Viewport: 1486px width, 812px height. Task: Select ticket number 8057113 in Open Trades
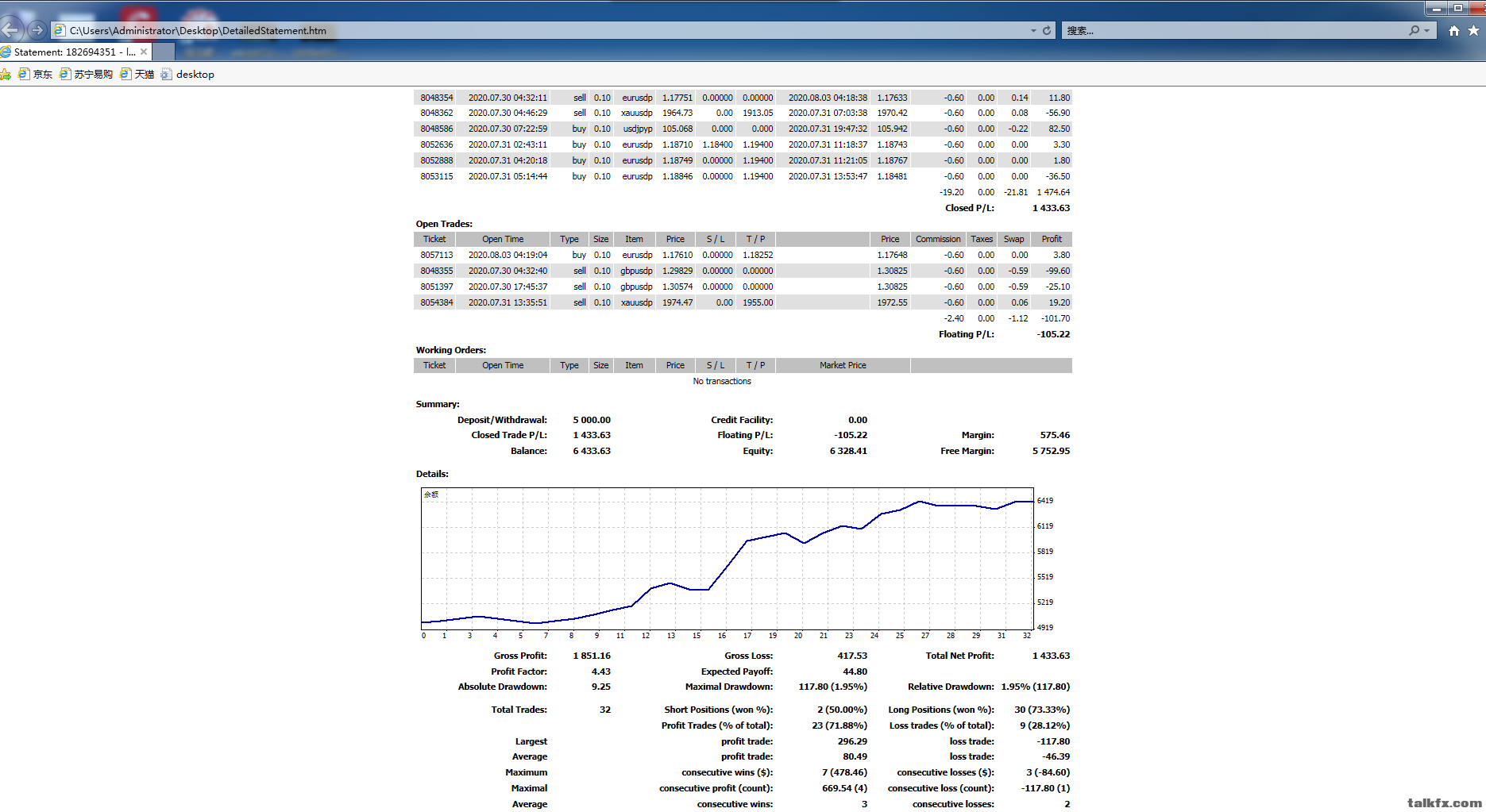[x=437, y=255]
